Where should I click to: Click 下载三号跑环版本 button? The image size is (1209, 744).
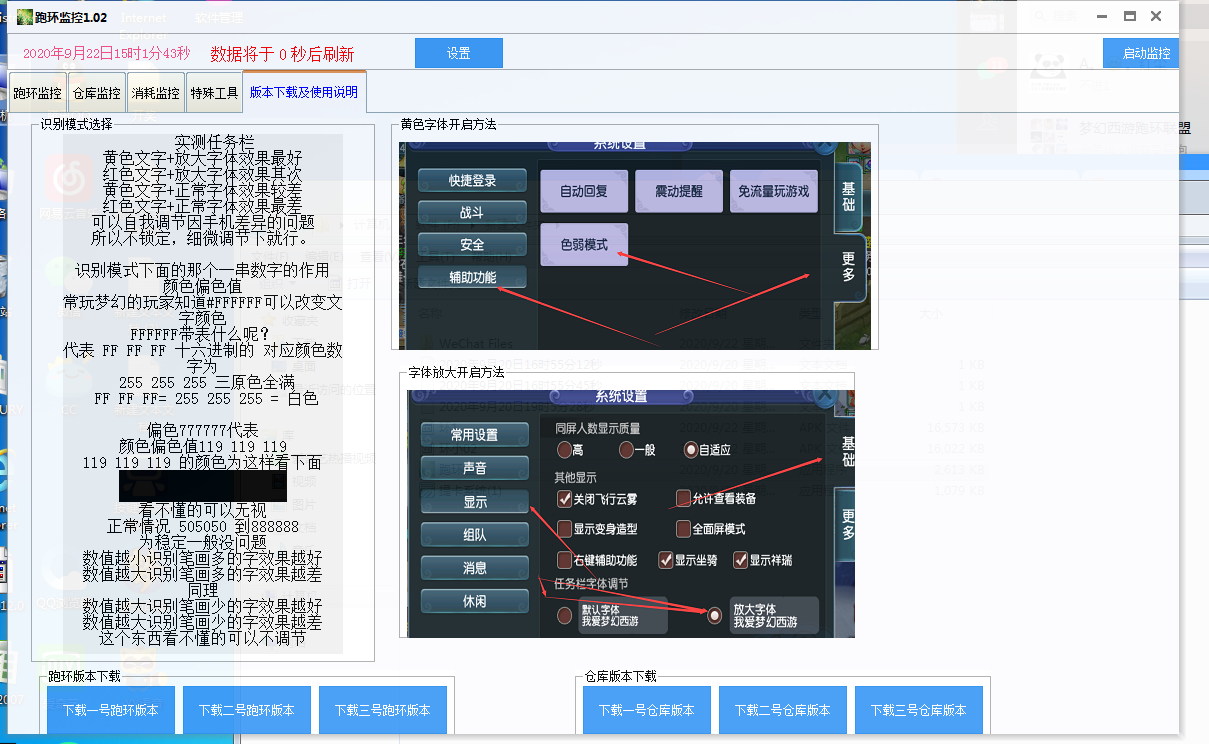(383, 710)
